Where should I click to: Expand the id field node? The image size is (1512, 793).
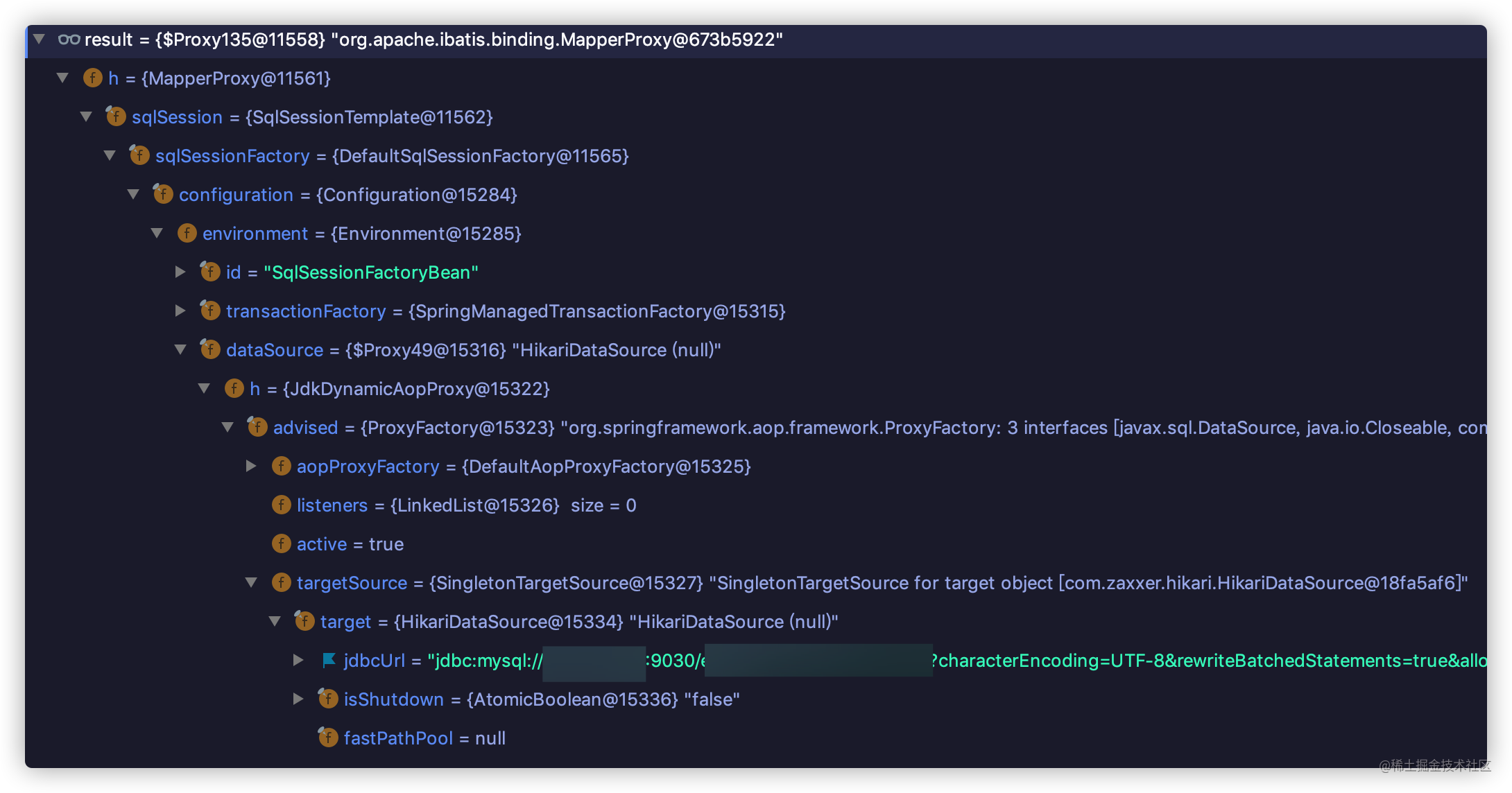tap(180, 272)
